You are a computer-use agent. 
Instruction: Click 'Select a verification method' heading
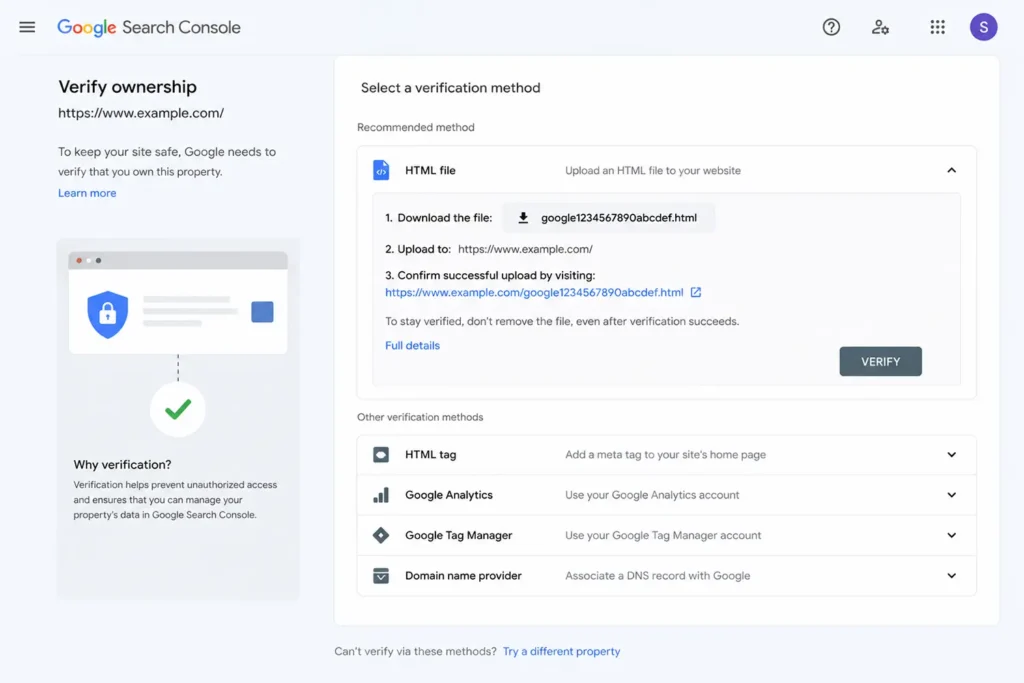coord(451,88)
